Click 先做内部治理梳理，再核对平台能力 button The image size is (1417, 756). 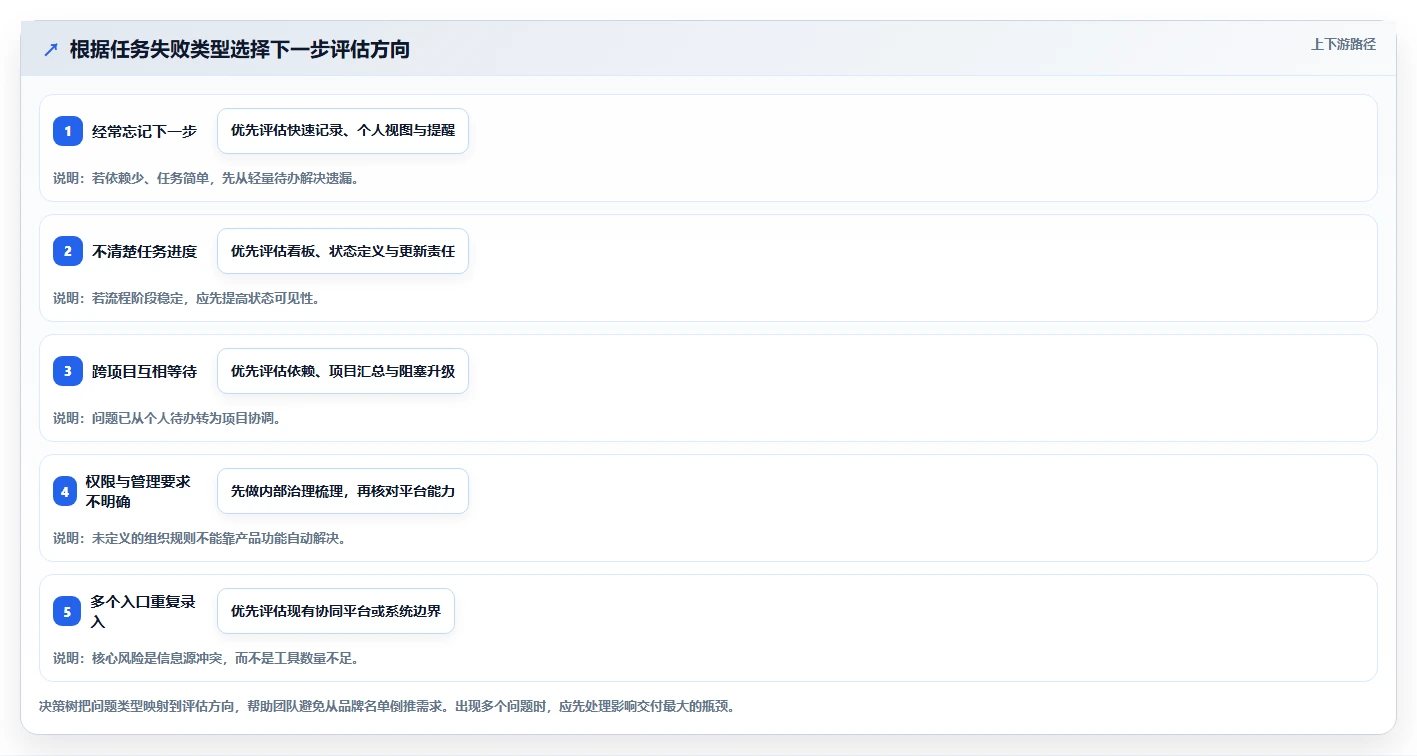coord(343,491)
